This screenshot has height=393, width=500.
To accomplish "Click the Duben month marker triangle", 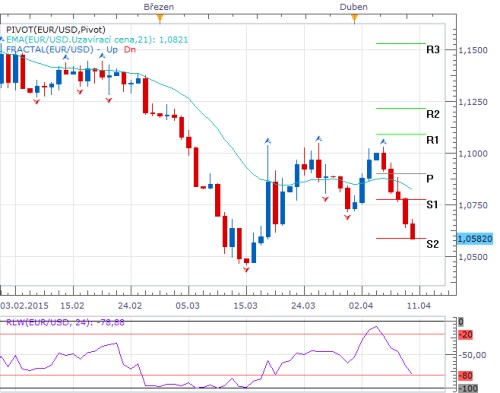I will point(354,18).
